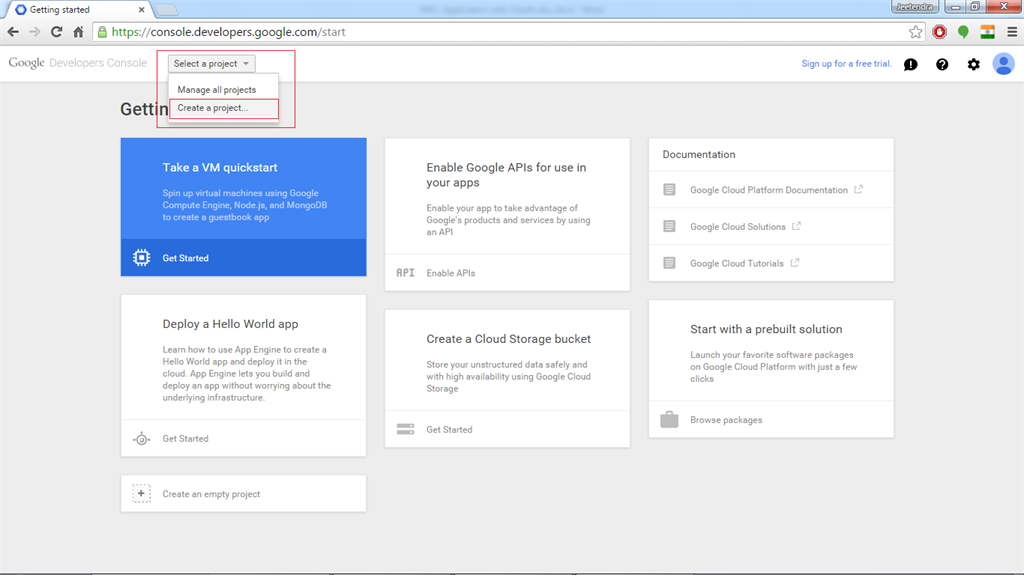The image size is (1024, 575).
Task: Click the red Opera-style extension icon
Action: click(x=940, y=31)
